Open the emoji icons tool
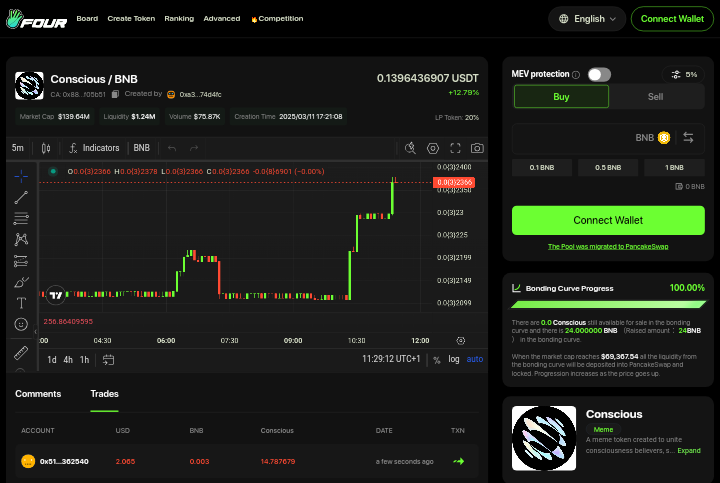The height and width of the screenshot is (483, 720). point(21,324)
